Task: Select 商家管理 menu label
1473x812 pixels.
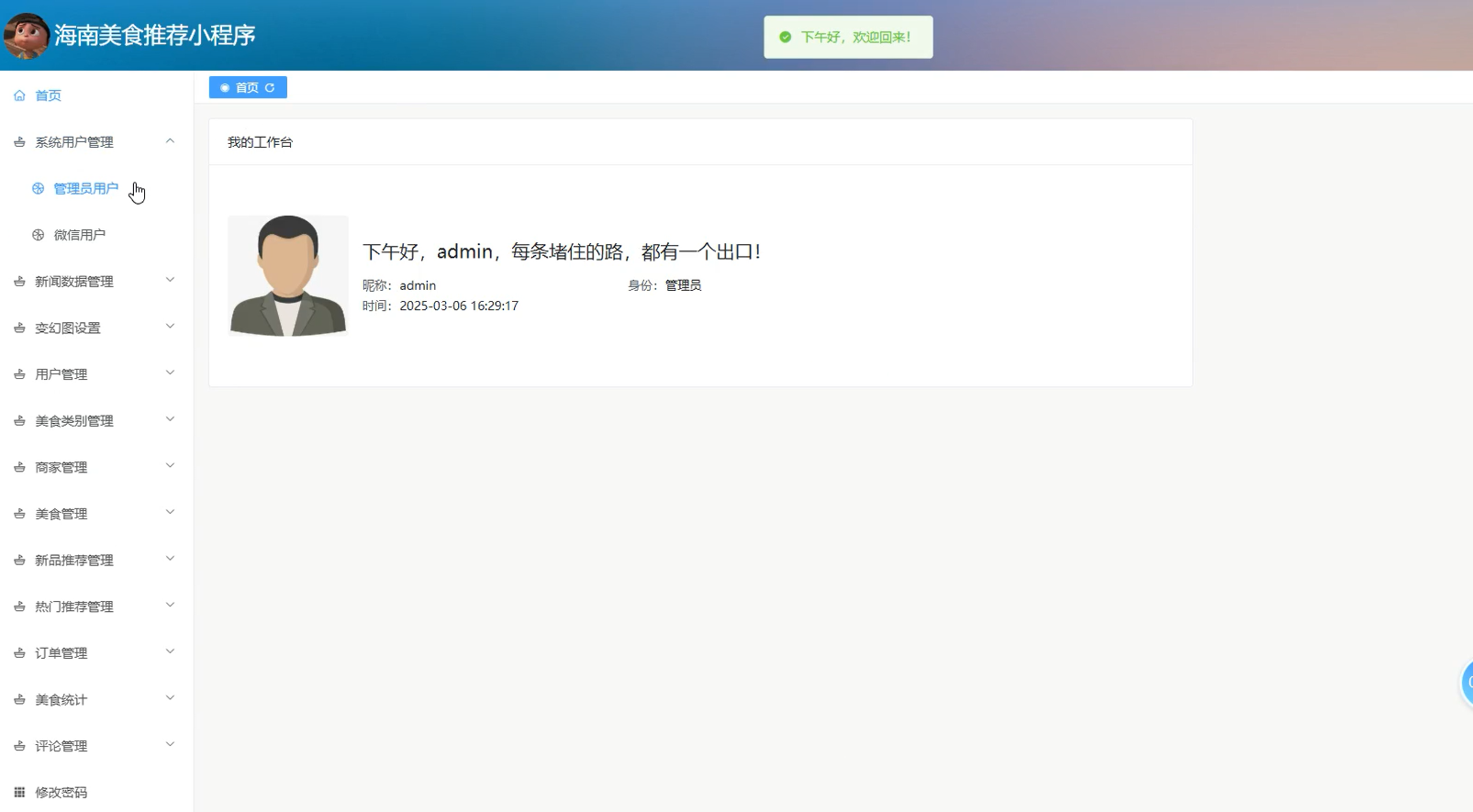Action: pos(61,468)
